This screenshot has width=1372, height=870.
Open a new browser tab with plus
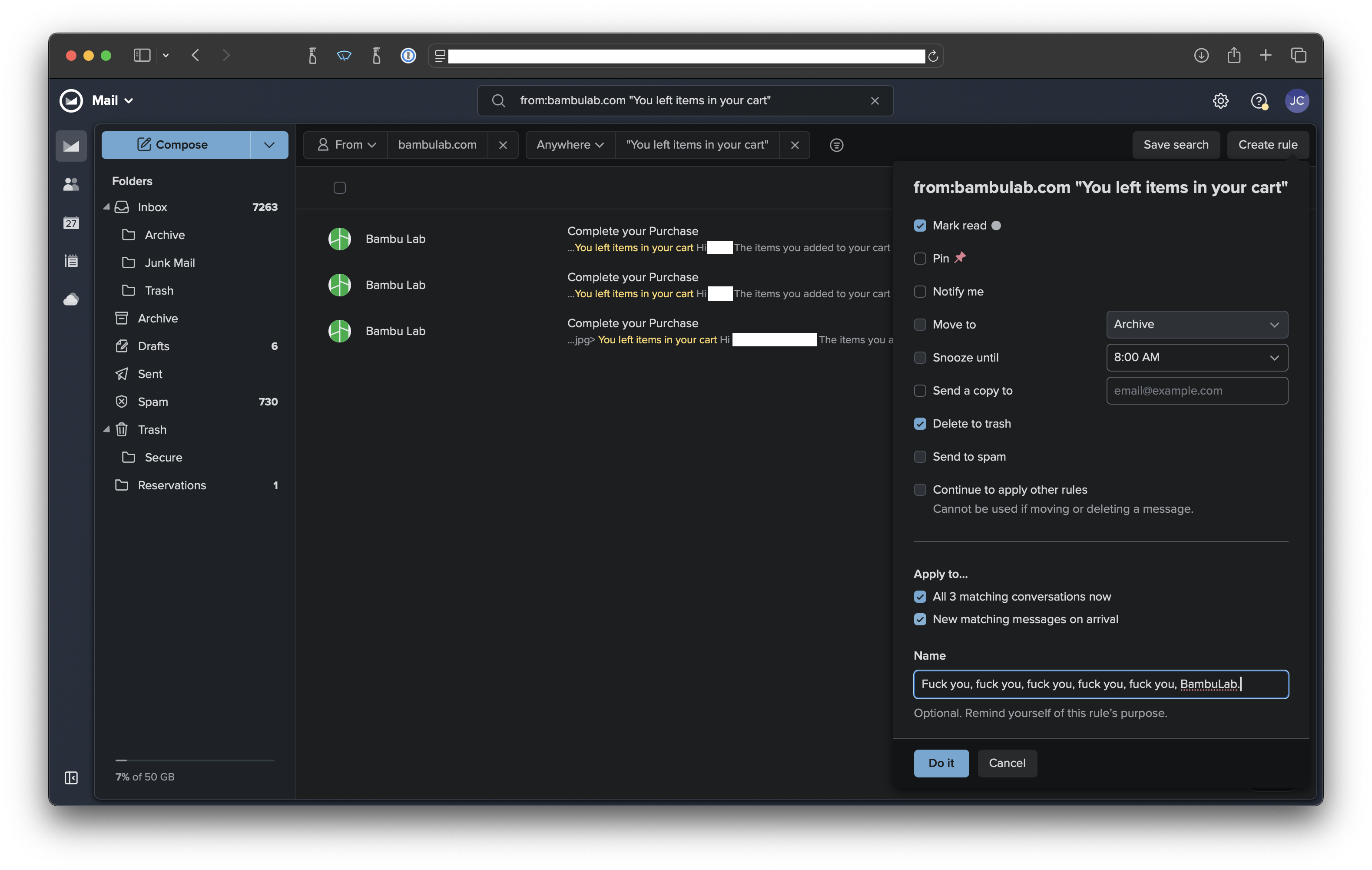coord(1266,55)
